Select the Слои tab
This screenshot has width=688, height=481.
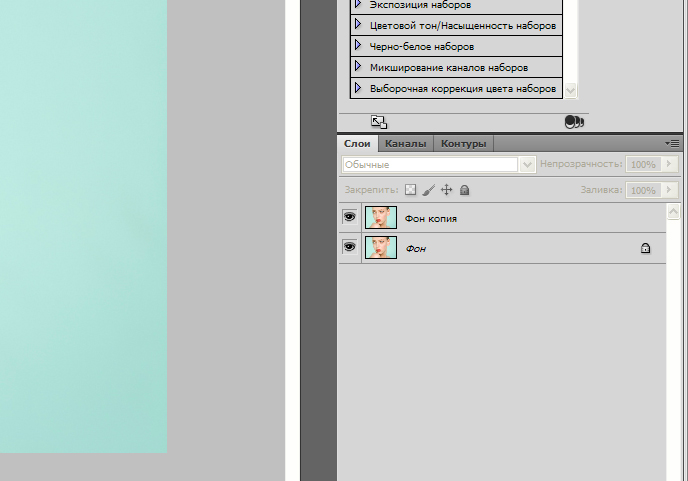pyautogui.click(x=358, y=144)
